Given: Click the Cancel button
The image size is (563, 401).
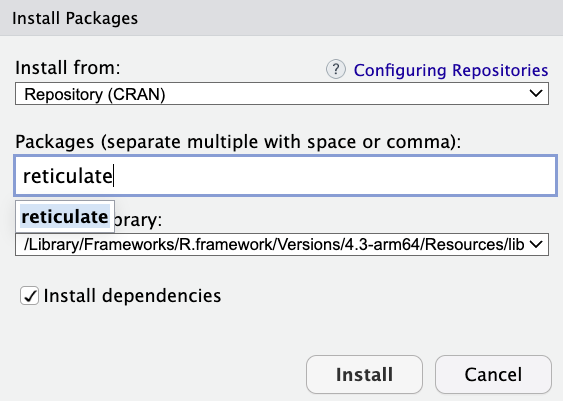Looking at the screenshot, I should [x=493, y=374].
